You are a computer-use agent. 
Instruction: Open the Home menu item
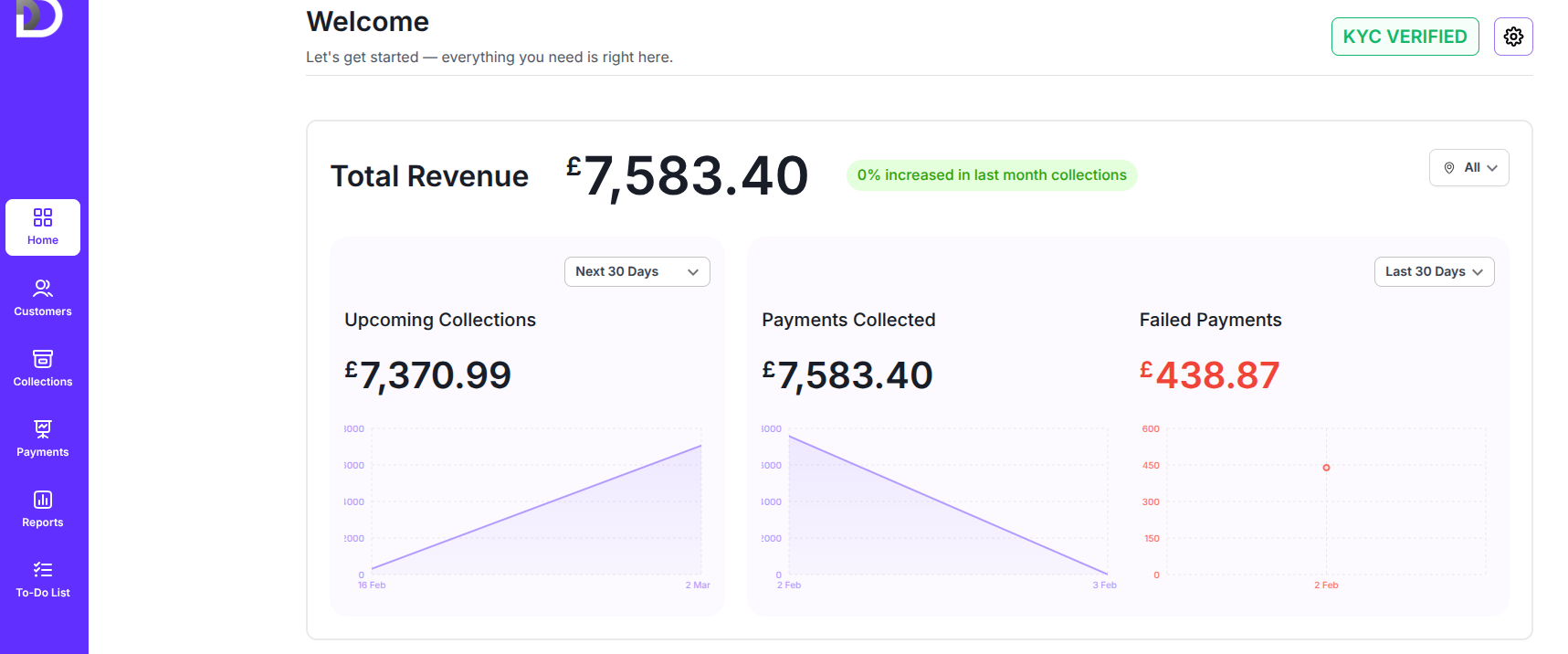tap(43, 227)
